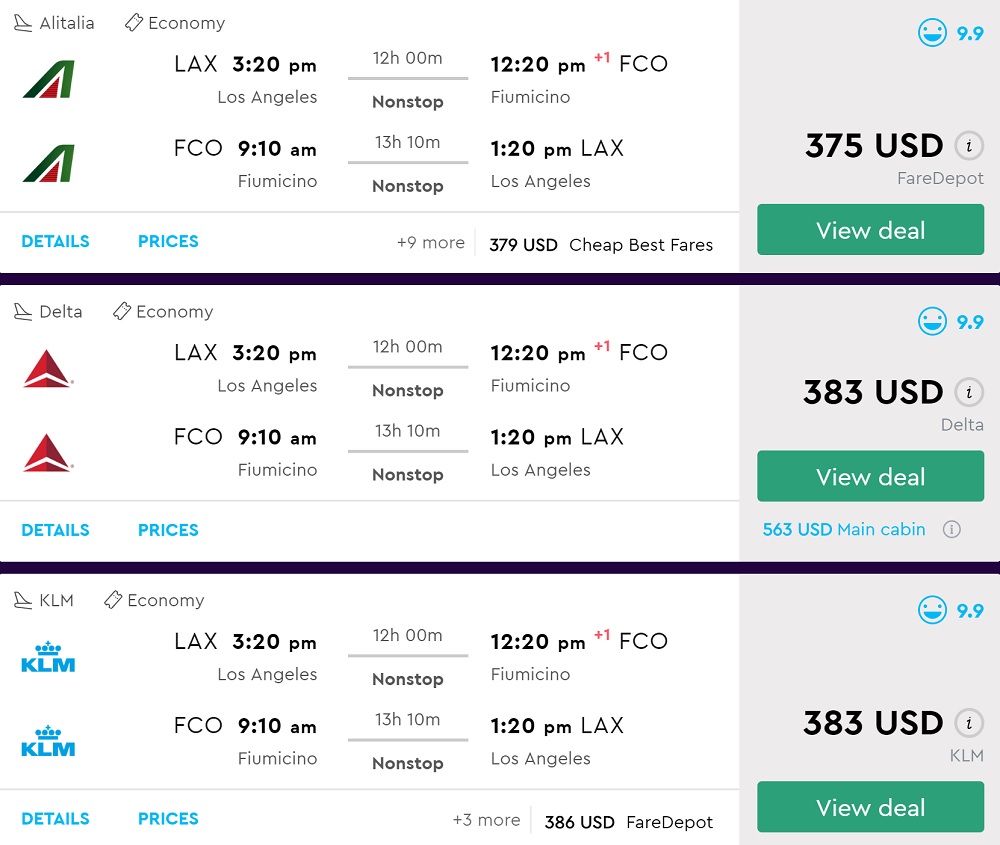1000x845 pixels.
Task: Click the info icon beside Delta's 383 USD
Action: tap(967, 392)
